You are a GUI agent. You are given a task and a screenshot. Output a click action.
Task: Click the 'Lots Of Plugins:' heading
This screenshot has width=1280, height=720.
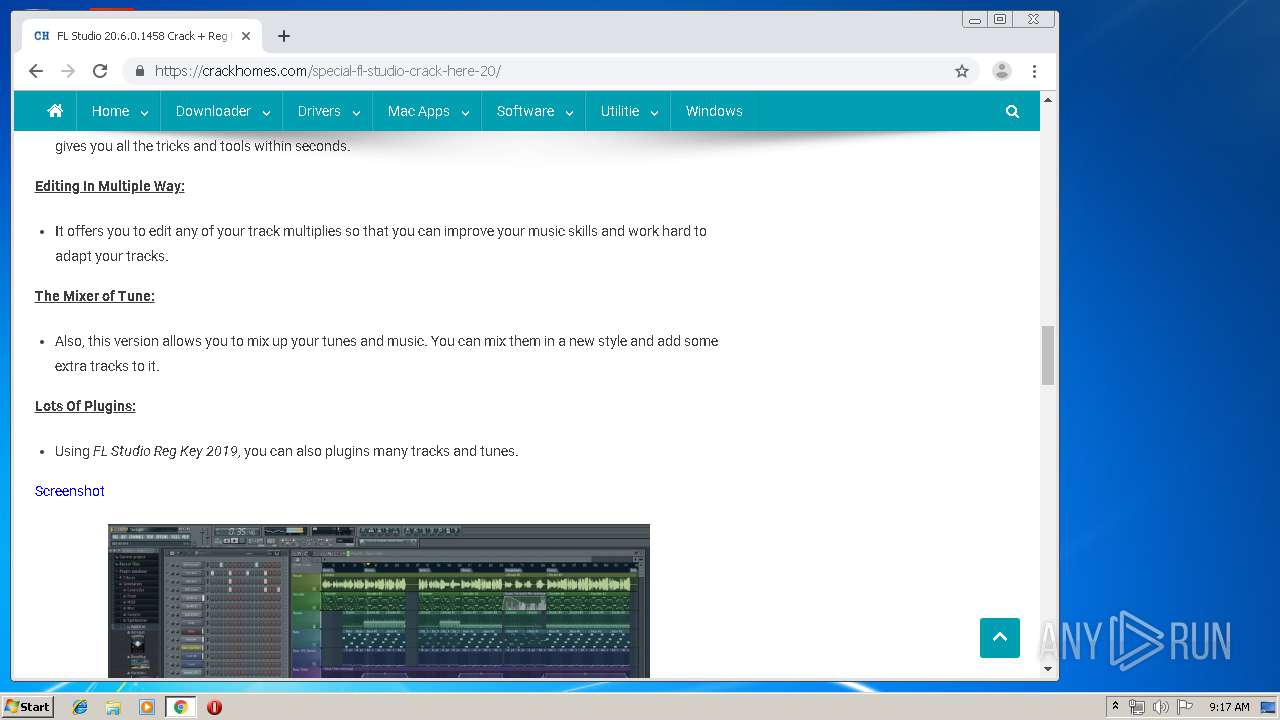pos(85,406)
